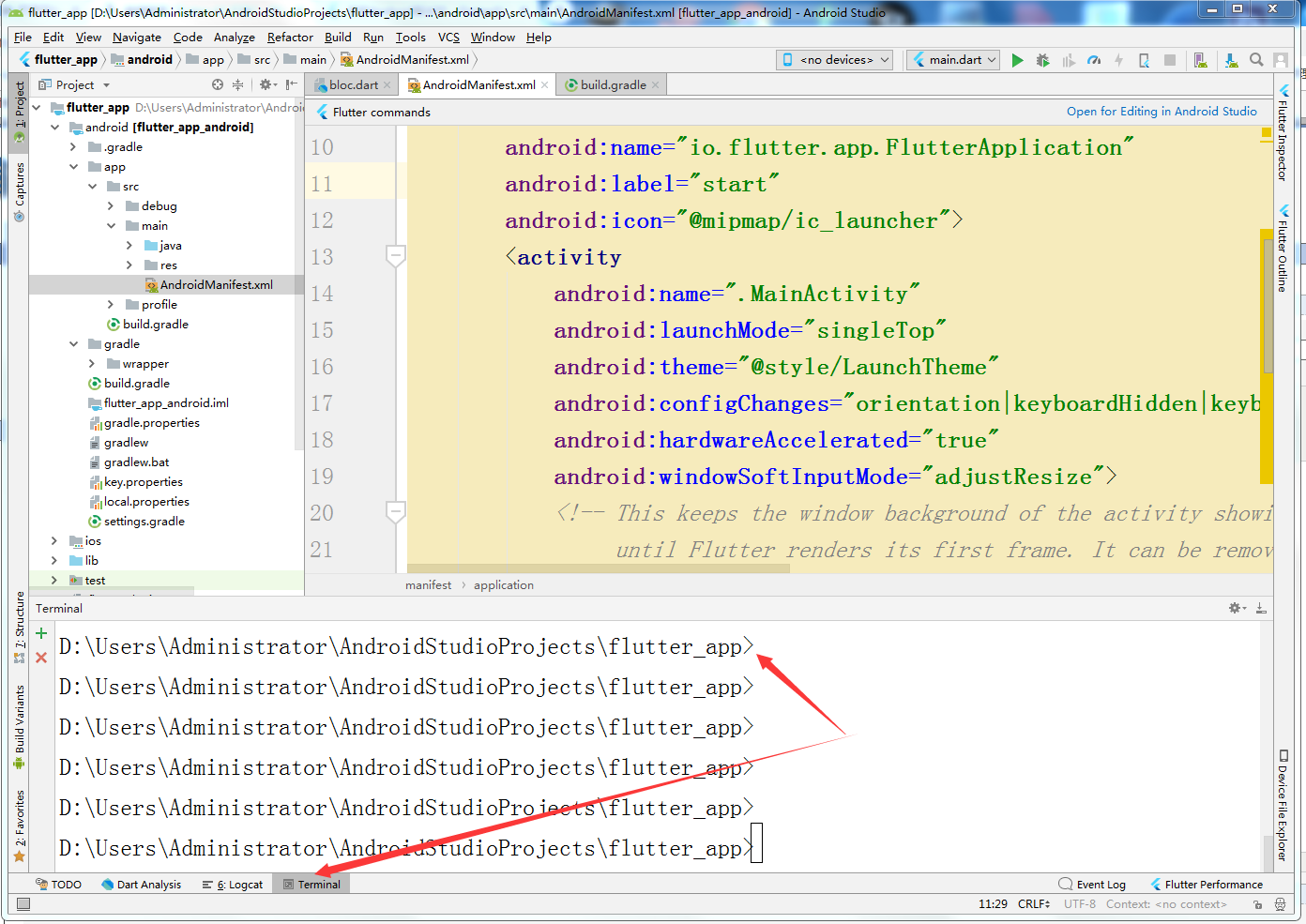This screenshot has width=1306, height=924.
Task: Expand the lib folder
Action: coord(54,561)
